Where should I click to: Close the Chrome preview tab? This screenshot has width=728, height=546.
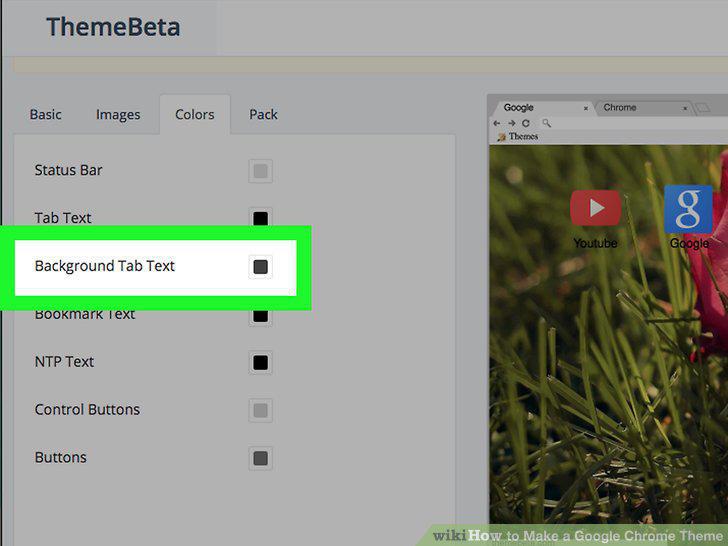coord(685,108)
